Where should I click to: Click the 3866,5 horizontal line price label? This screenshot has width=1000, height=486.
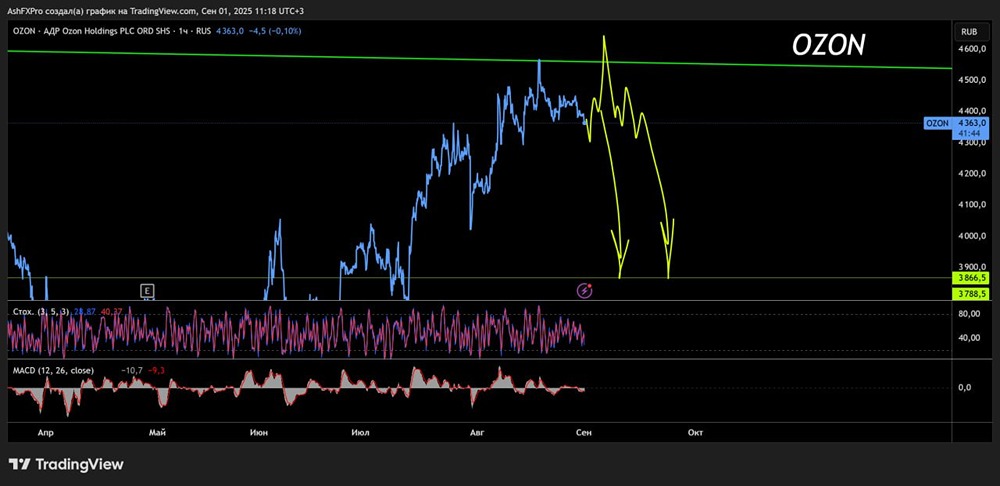(x=970, y=278)
